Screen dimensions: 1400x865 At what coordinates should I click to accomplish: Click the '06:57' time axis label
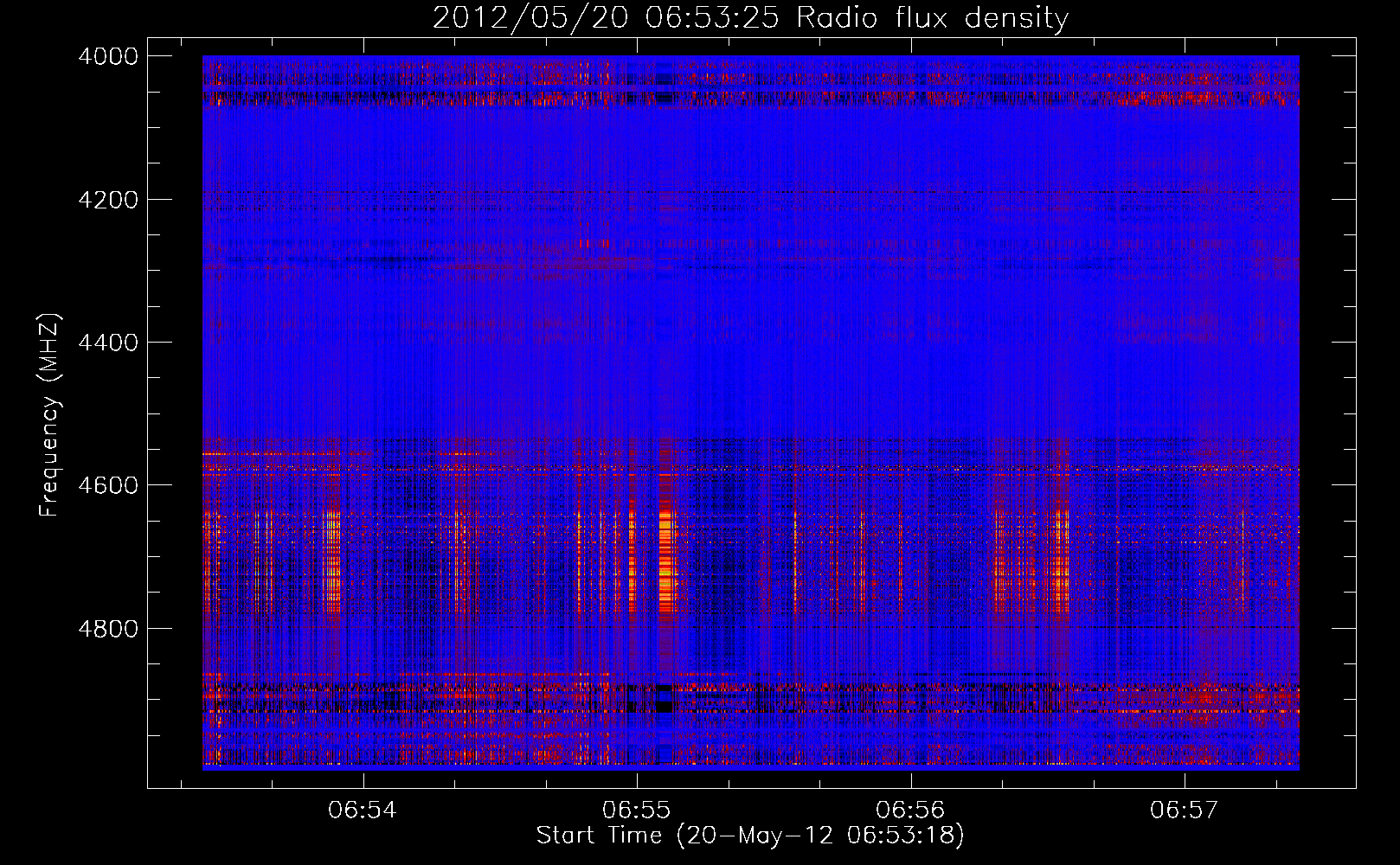point(1184,810)
